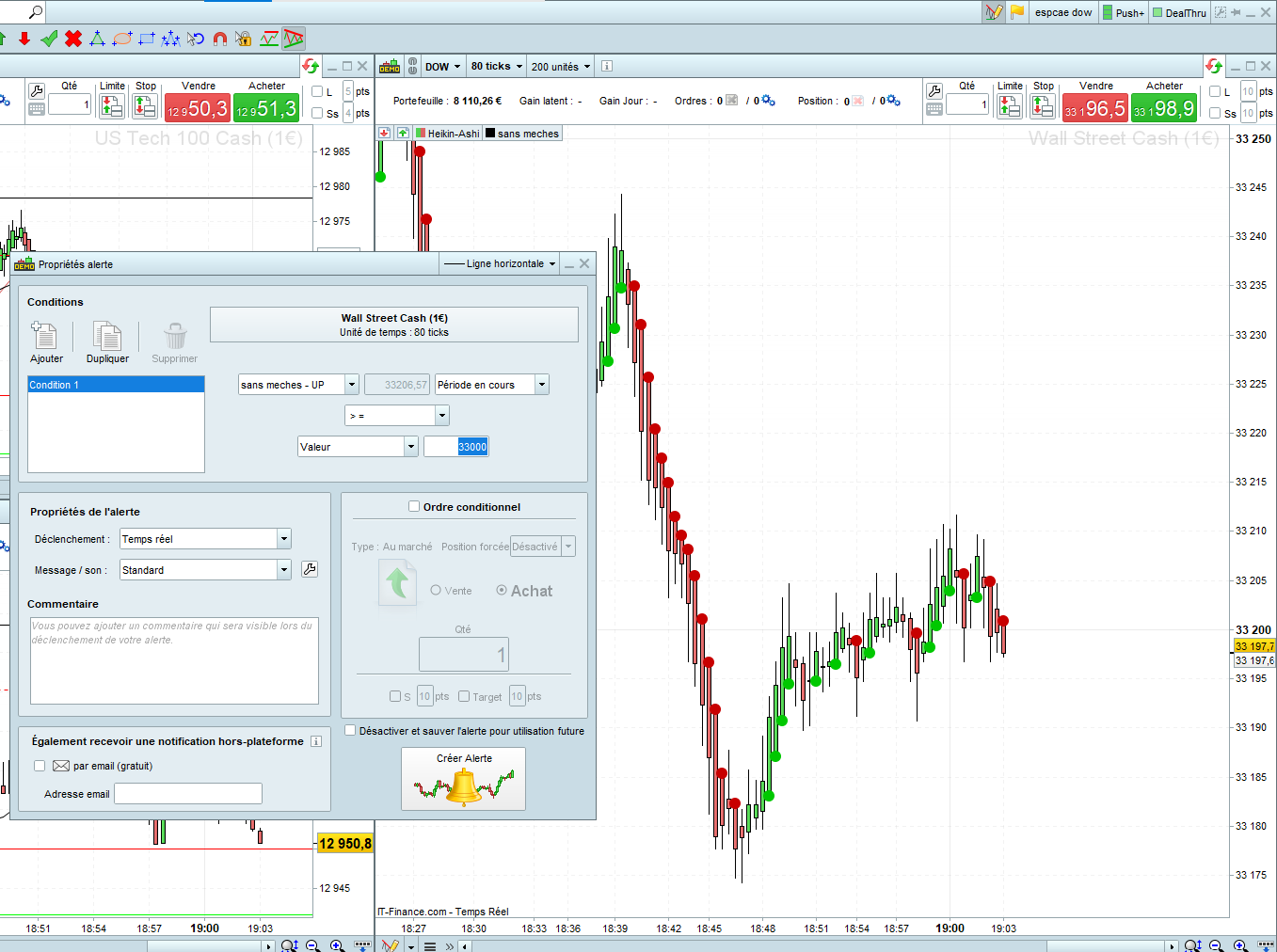Click the DEMO icon in Wall Street chart header

coord(390,66)
